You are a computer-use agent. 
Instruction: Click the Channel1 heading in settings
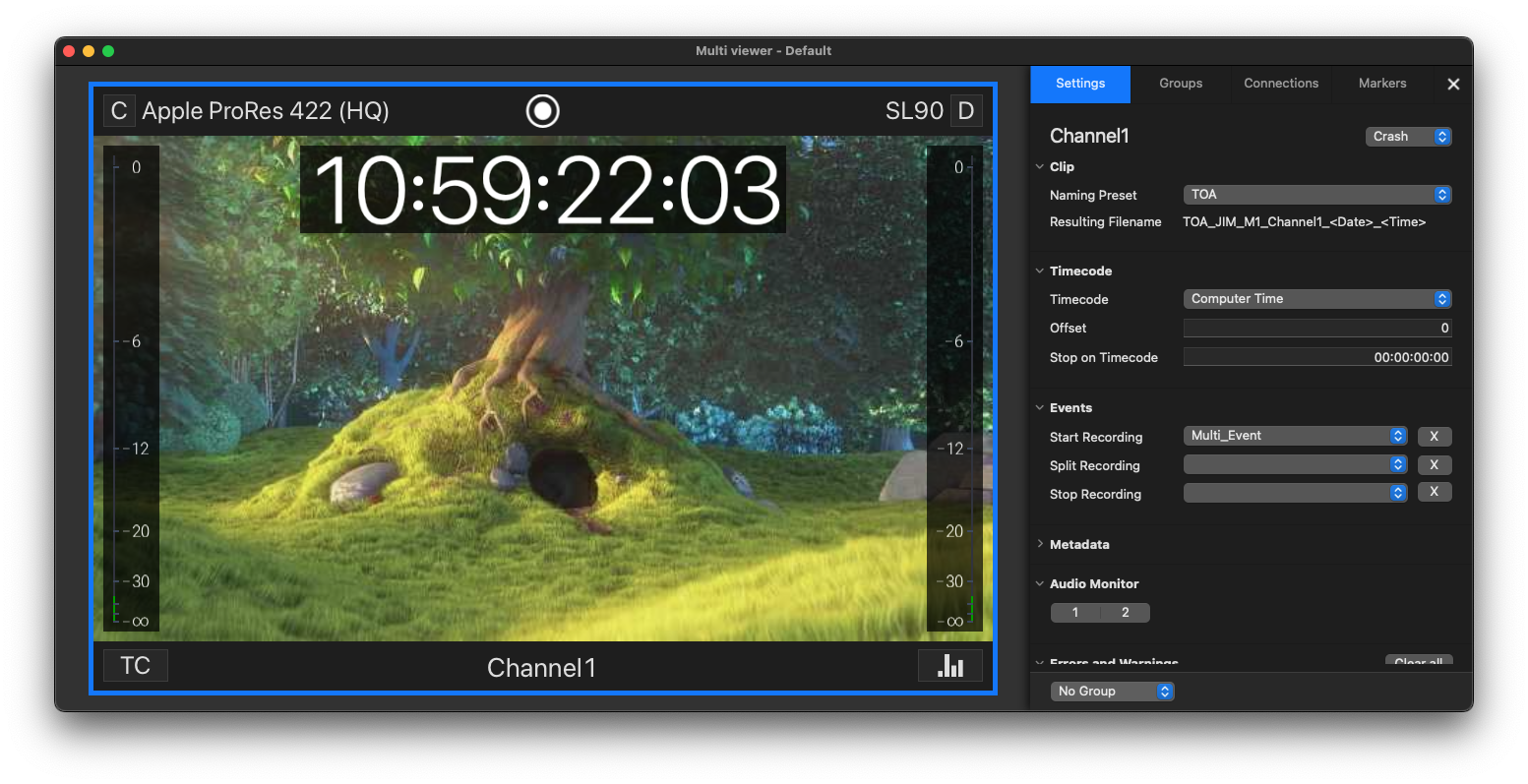[x=1089, y=137]
